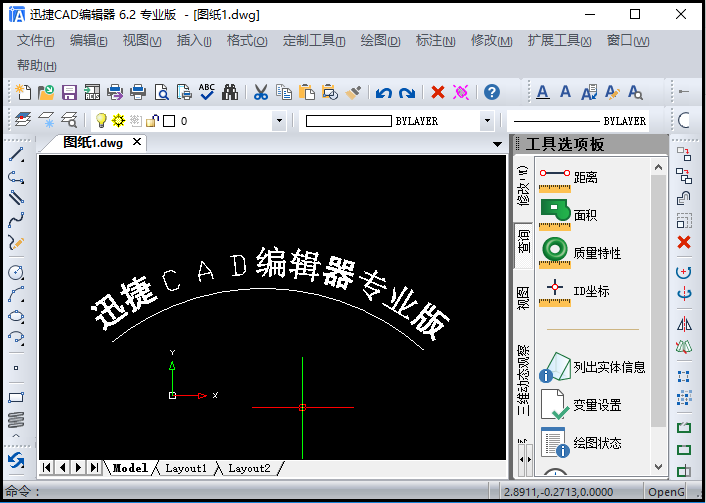Click the command line input area
This screenshot has width=706, height=503.
(245, 491)
